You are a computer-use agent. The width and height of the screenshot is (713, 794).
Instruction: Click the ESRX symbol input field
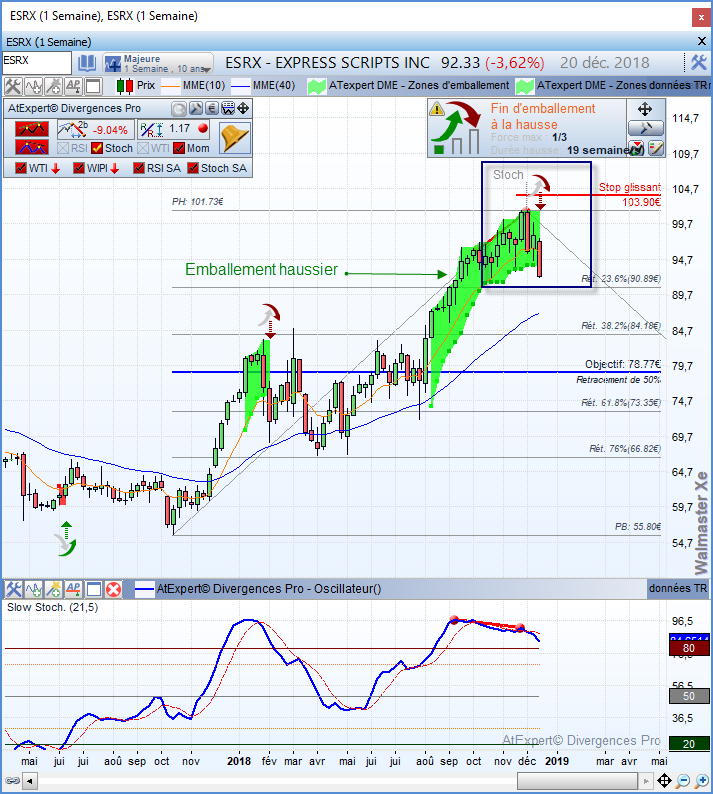36,63
